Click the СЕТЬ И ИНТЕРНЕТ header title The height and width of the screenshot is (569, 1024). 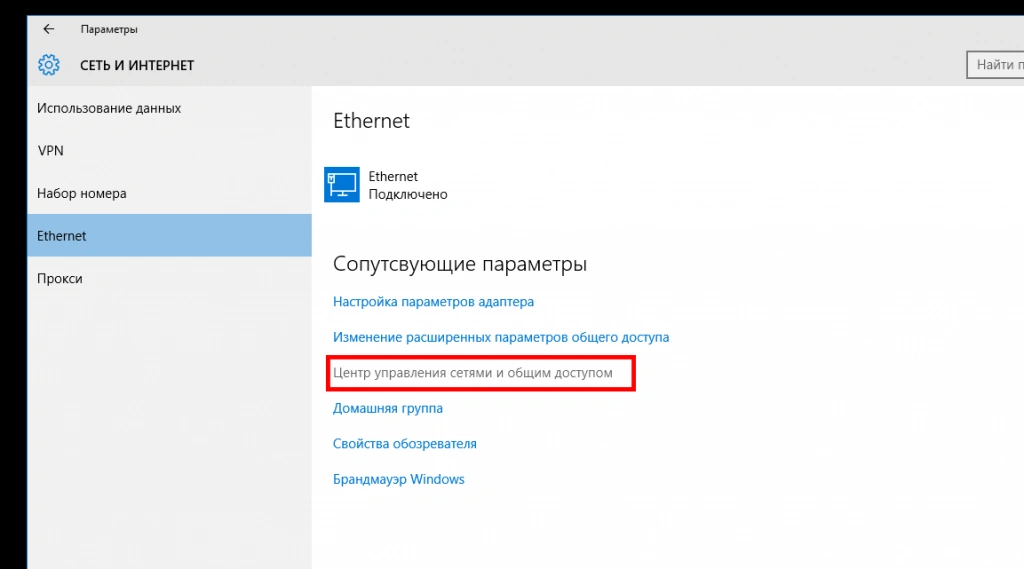pos(137,65)
